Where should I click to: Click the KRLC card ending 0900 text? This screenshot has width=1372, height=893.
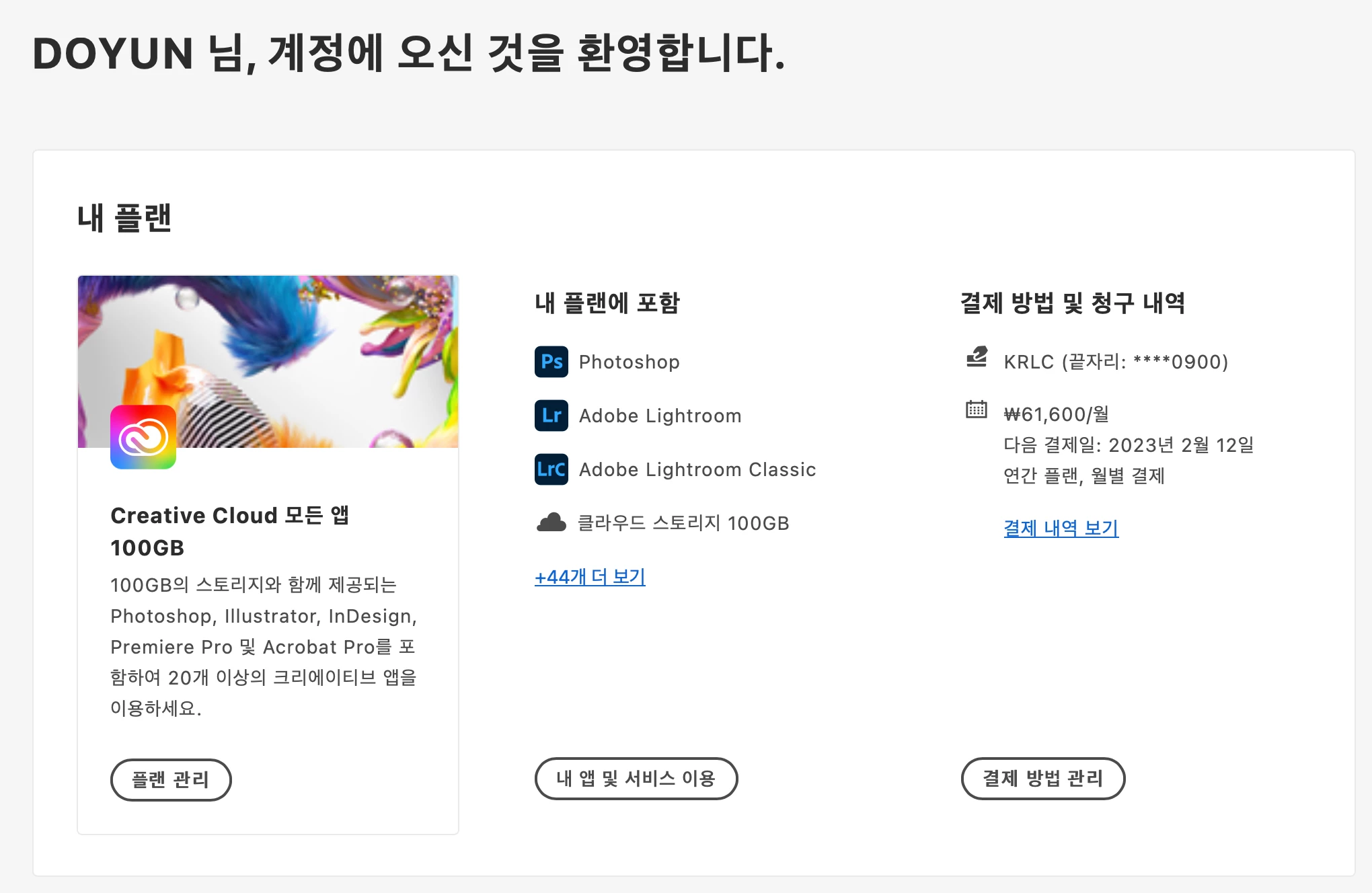tap(1115, 362)
